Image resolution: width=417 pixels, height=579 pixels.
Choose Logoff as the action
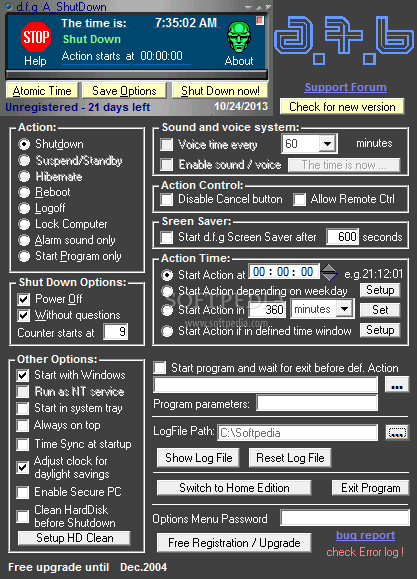coord(24,208)
